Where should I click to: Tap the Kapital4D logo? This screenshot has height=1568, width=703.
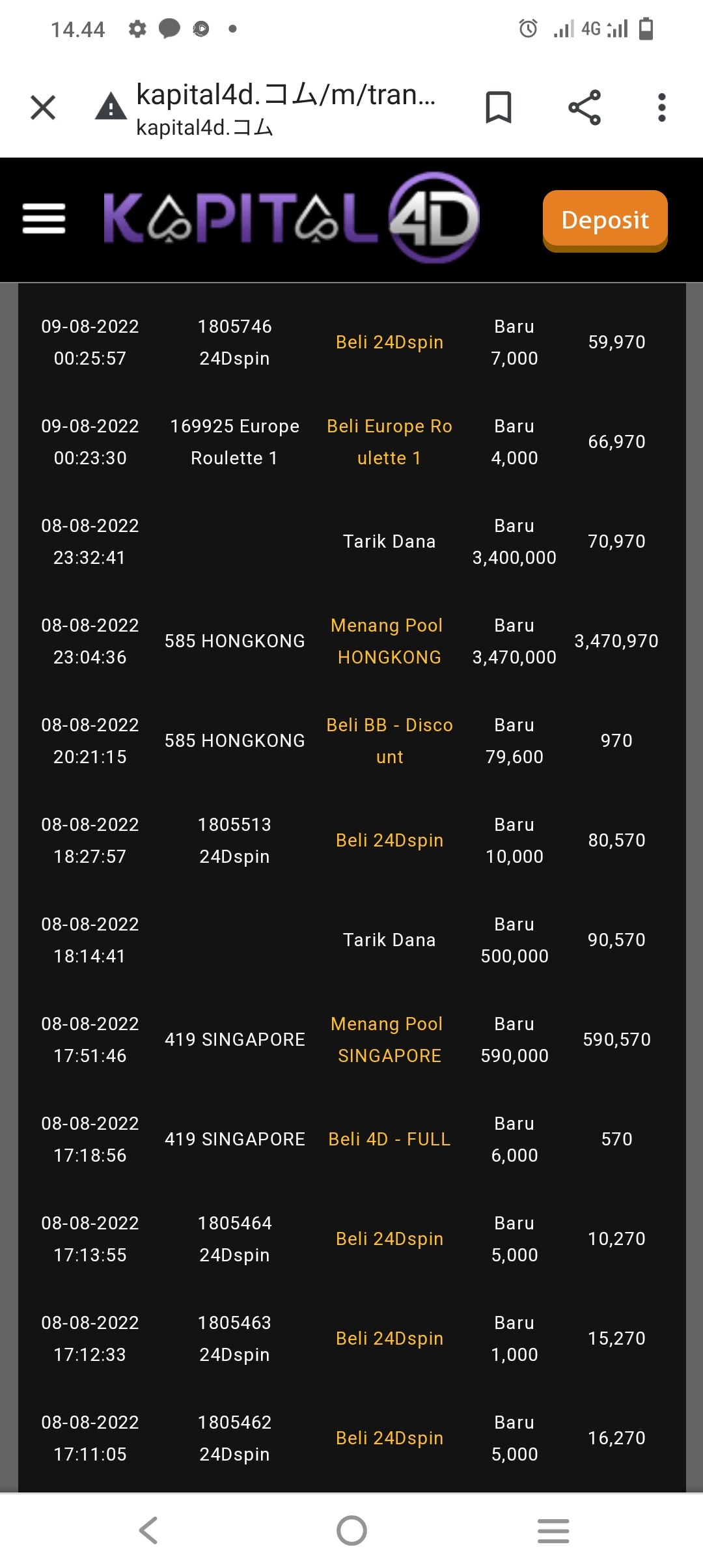click(292, 218)
